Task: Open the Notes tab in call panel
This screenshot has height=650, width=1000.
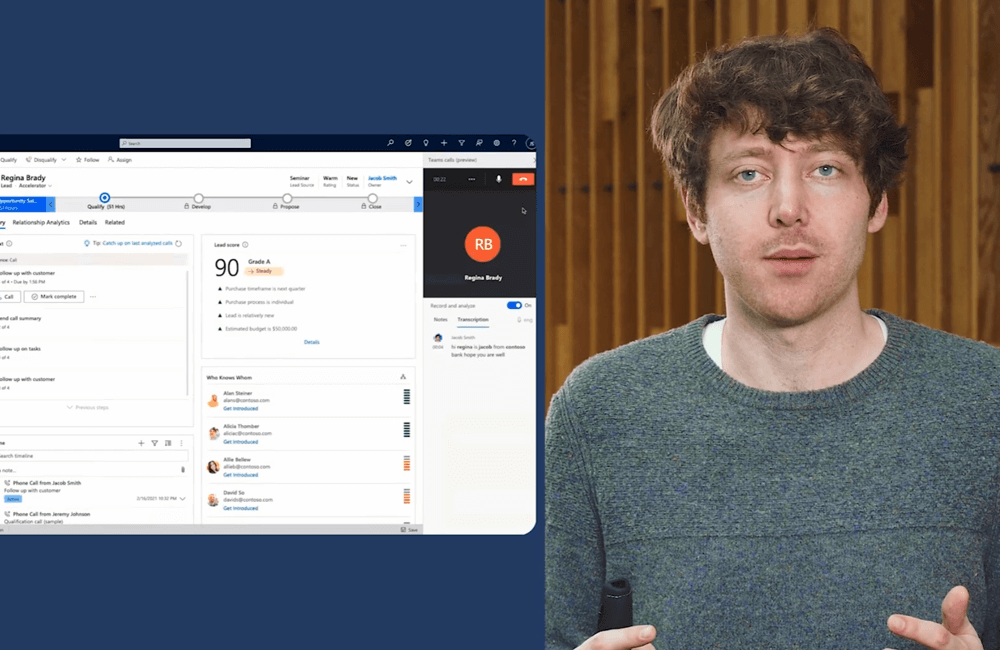Action: (x=440, y=320)
